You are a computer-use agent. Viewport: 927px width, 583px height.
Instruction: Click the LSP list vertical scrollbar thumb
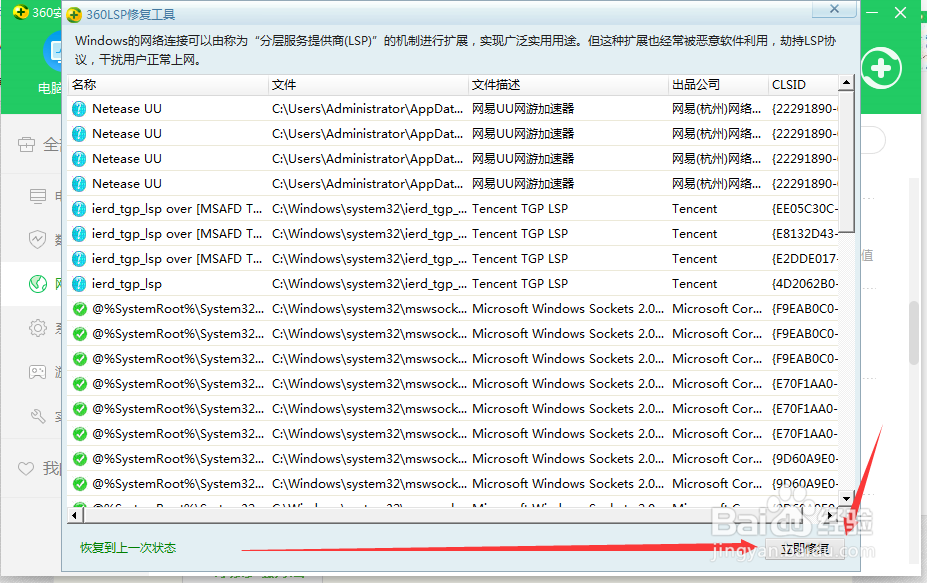tap(846, 161)
